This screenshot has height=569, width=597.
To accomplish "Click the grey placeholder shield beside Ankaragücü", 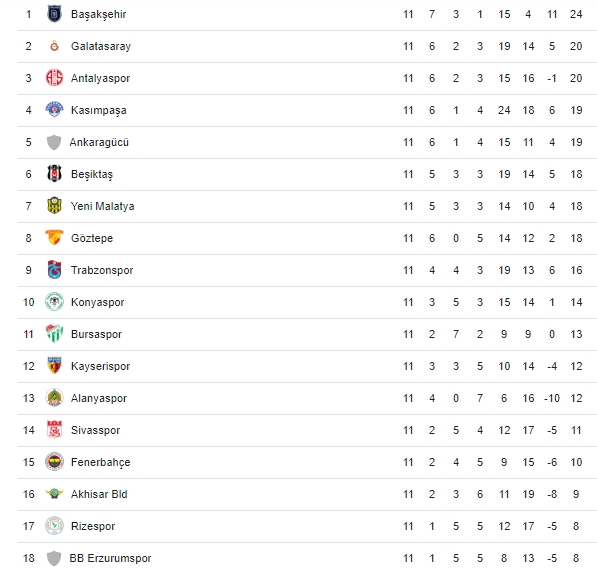I will [54, 142].
